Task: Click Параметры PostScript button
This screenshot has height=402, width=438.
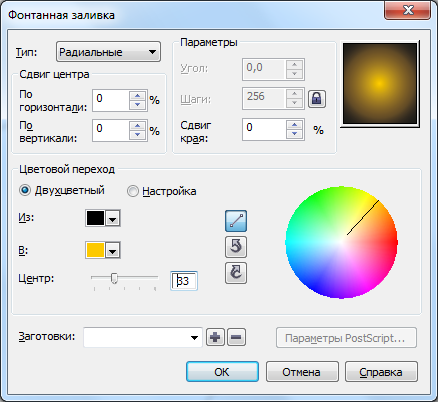Action: tap(346, 338)
